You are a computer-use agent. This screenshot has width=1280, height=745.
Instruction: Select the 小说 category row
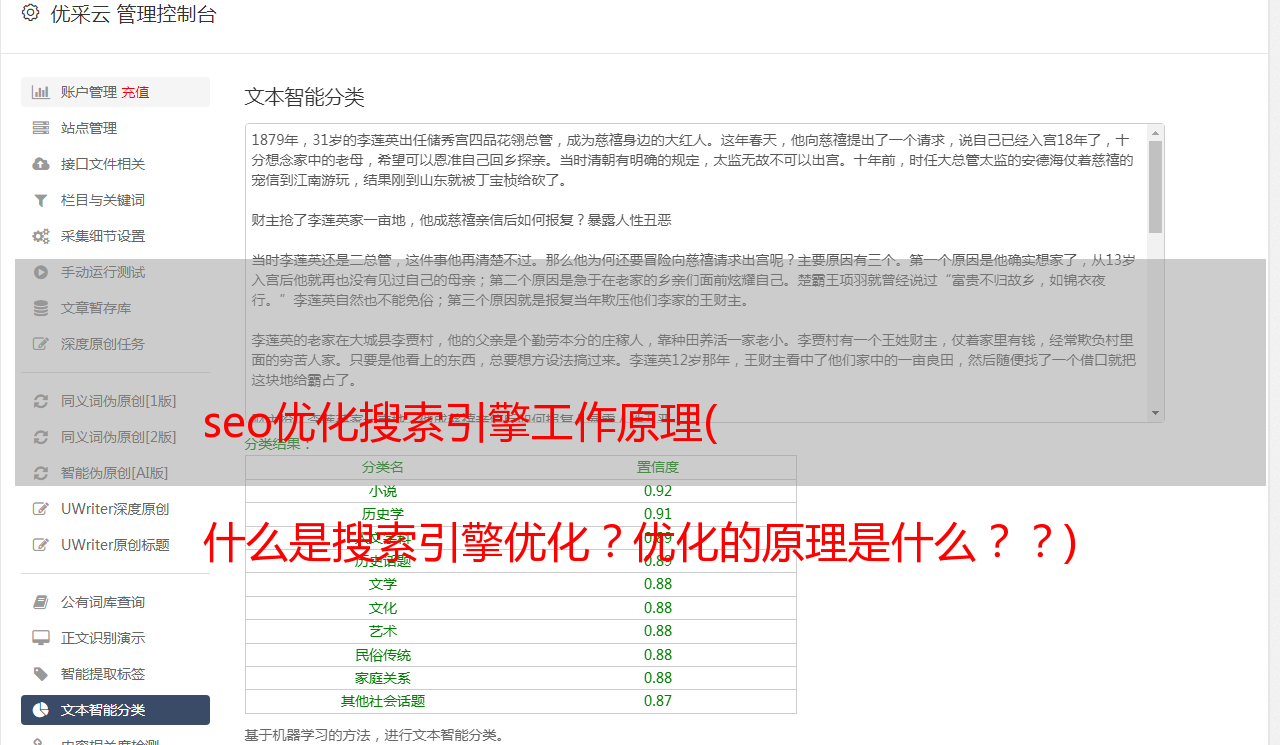(x=521, y=491)
